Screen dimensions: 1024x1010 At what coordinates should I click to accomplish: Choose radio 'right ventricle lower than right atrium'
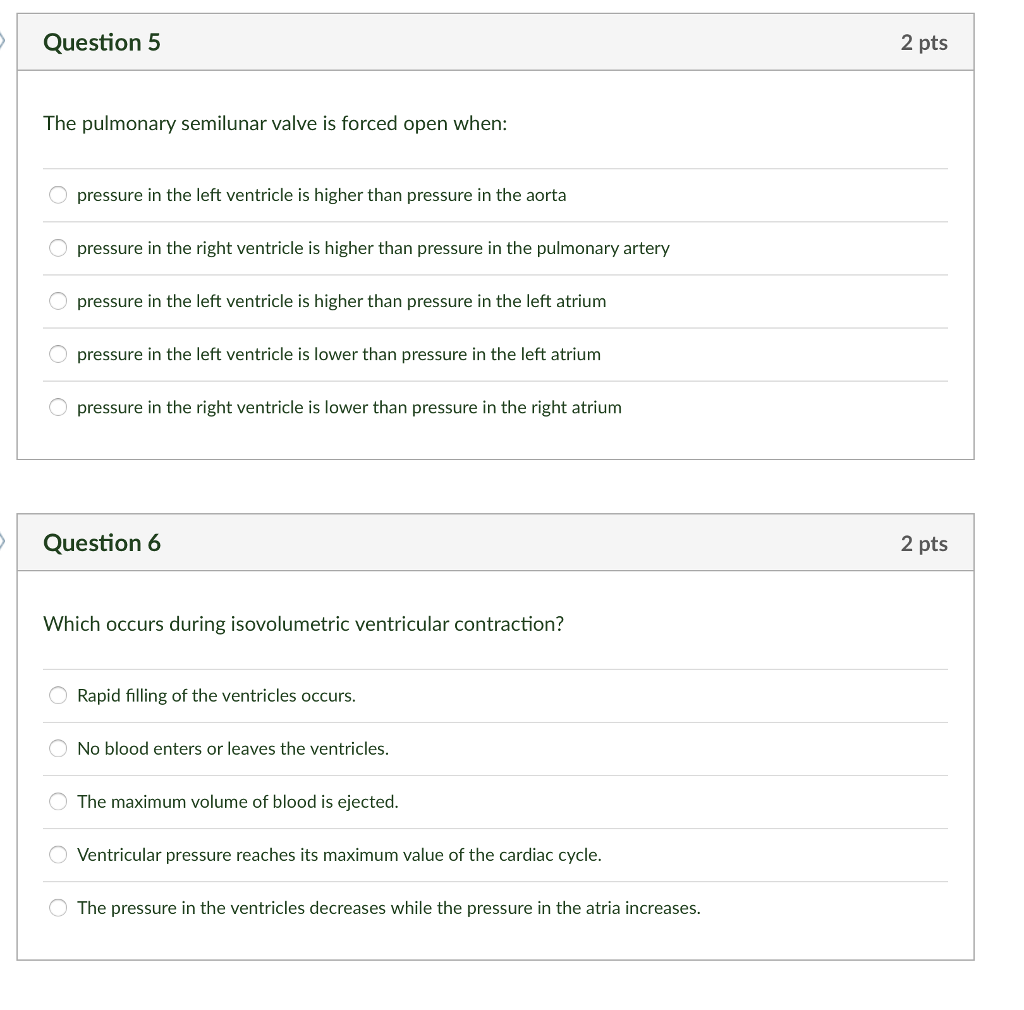click(x=59, y=407)
